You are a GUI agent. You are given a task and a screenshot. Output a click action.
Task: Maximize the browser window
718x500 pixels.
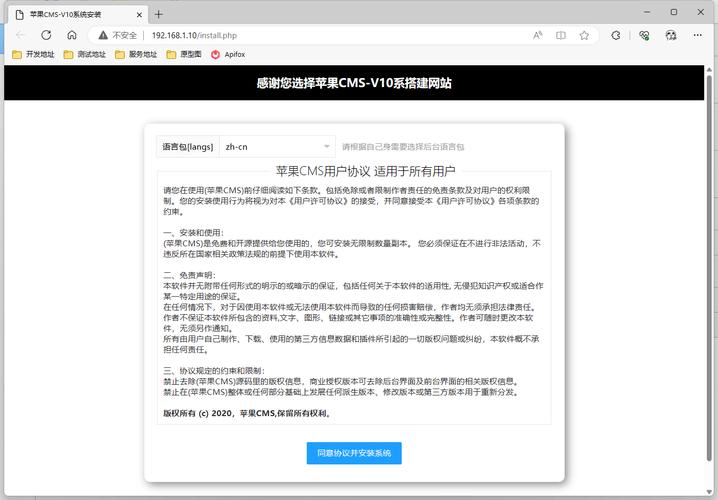(674, 12)
